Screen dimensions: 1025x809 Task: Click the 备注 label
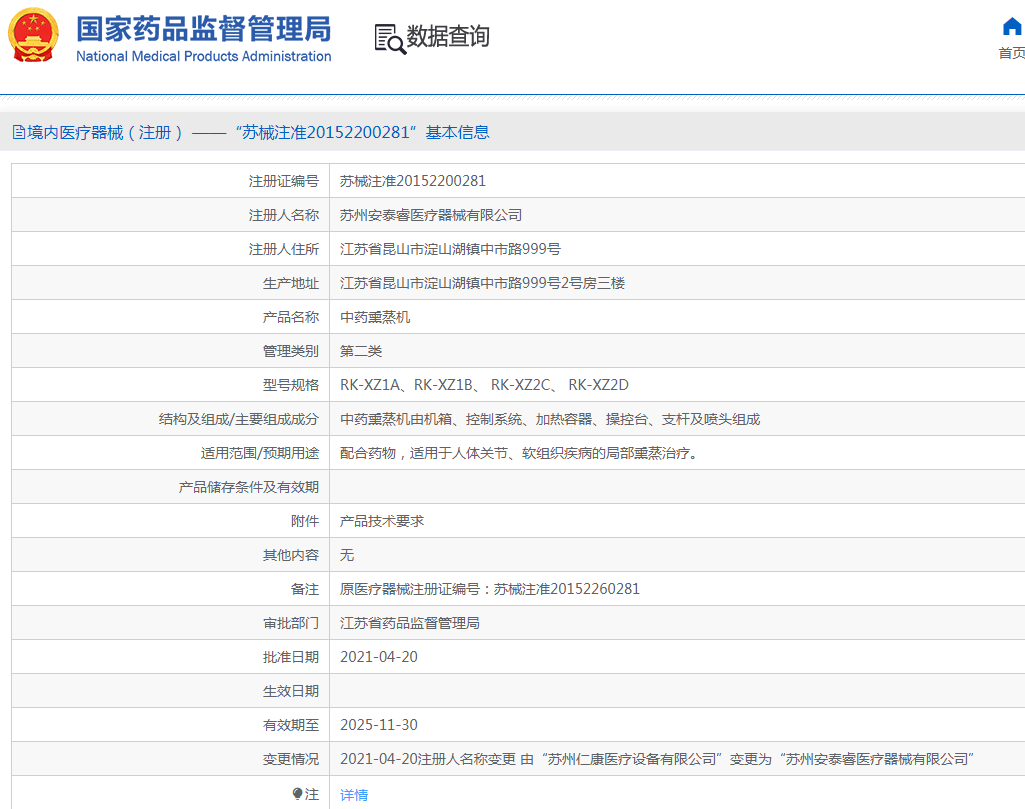click(x=305, y=589)
